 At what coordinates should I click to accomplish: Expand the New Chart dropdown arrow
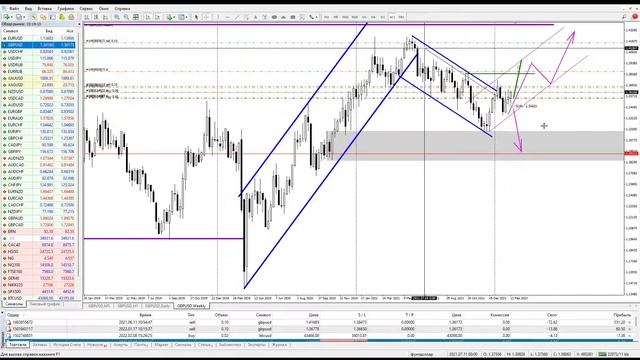coord(12,17)
